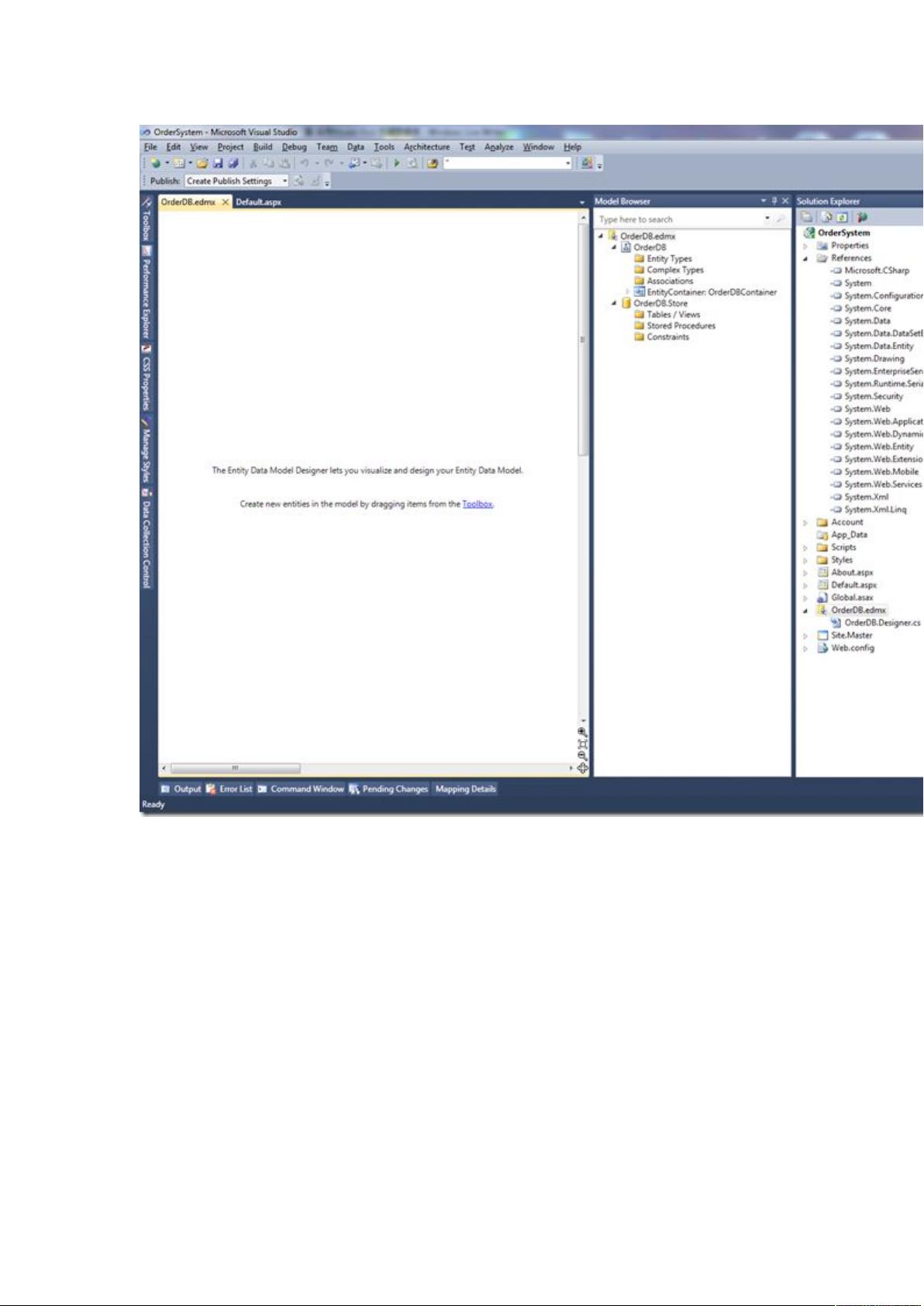Open the Error List tab
The height and width of the screenshot is (1306, 924).
[x=229, y=789]
